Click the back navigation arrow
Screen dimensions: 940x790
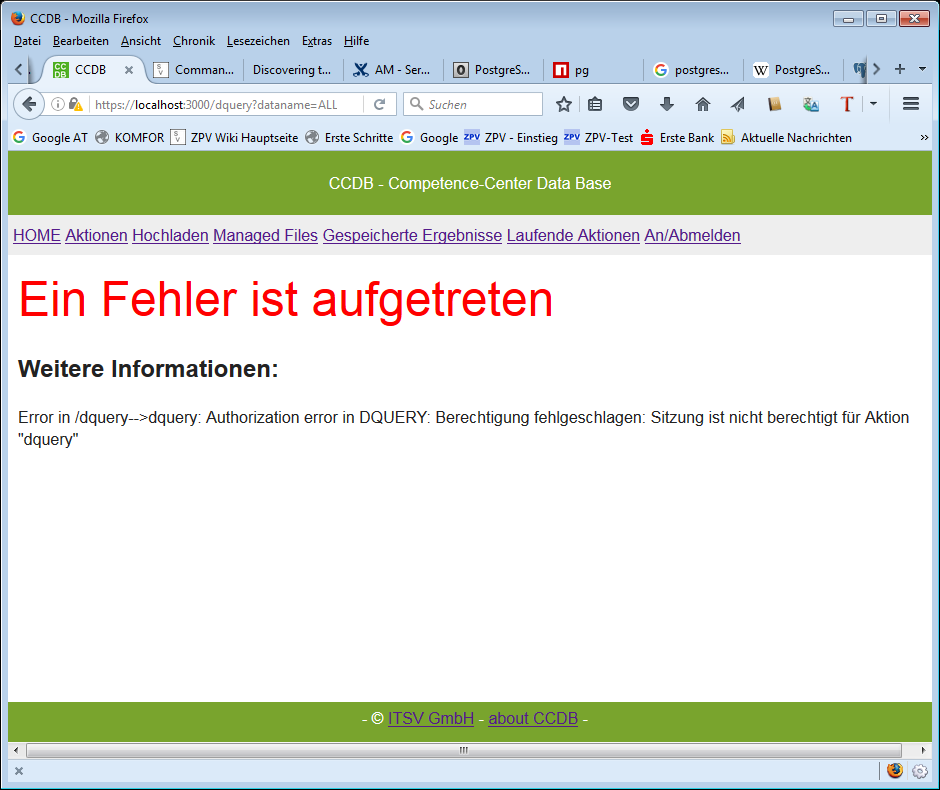(29, 104)
